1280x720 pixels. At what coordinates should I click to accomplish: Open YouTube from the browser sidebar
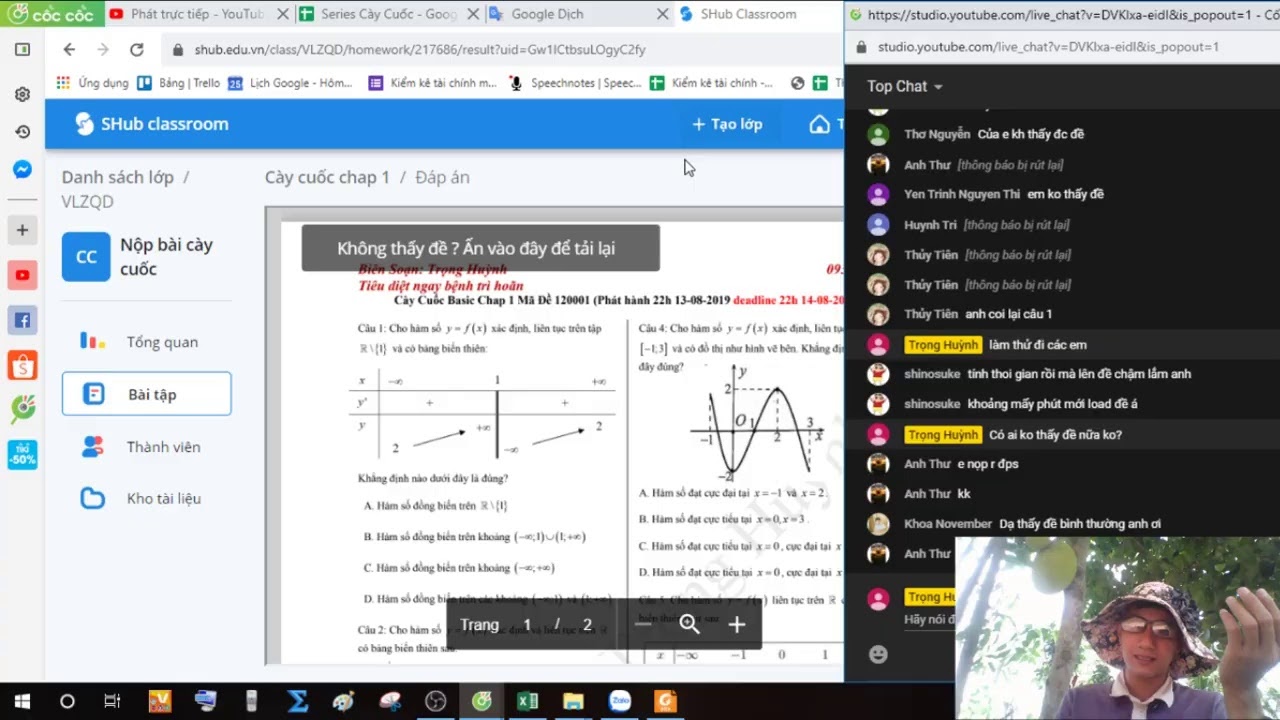22,275
